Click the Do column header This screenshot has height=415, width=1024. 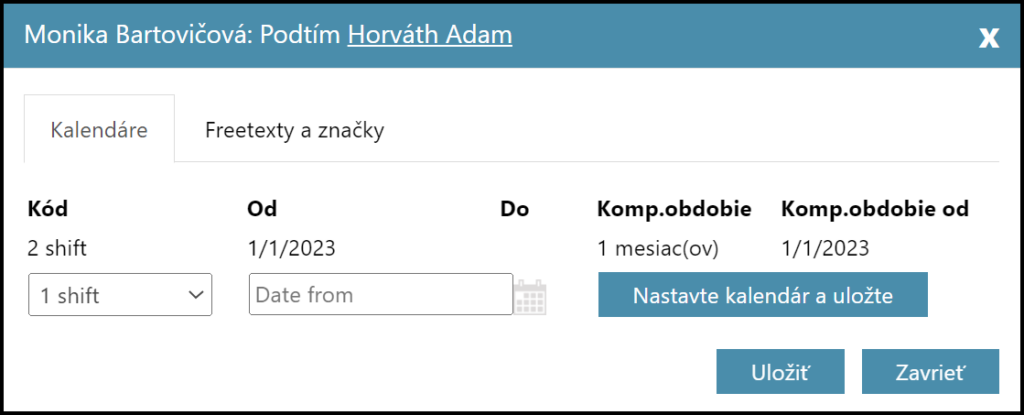coord(514,210)
